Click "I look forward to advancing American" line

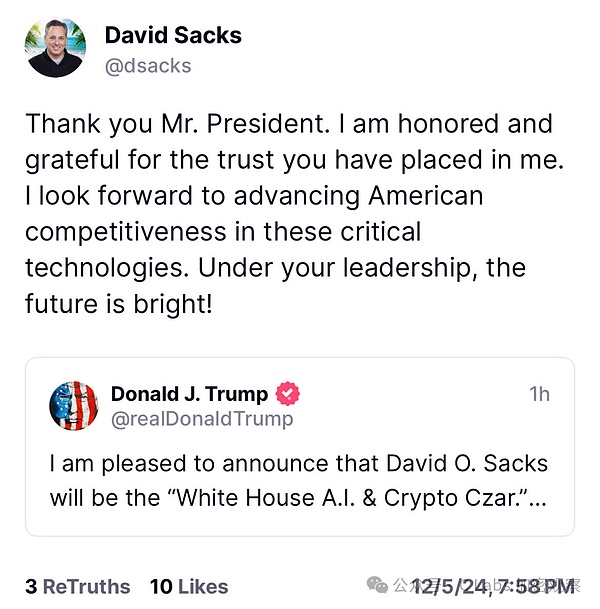pyautogui.click(x=254, y=196)
